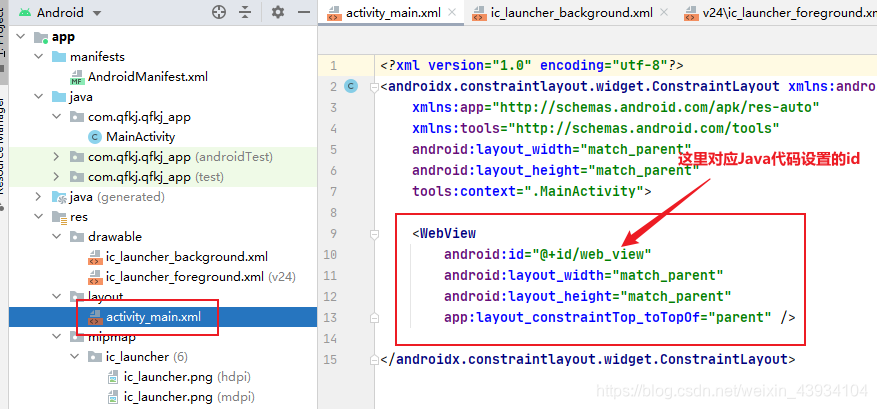Close the activity_main.xml editor tab
Viewport: 877px width, 409px height.
[453, 12]
